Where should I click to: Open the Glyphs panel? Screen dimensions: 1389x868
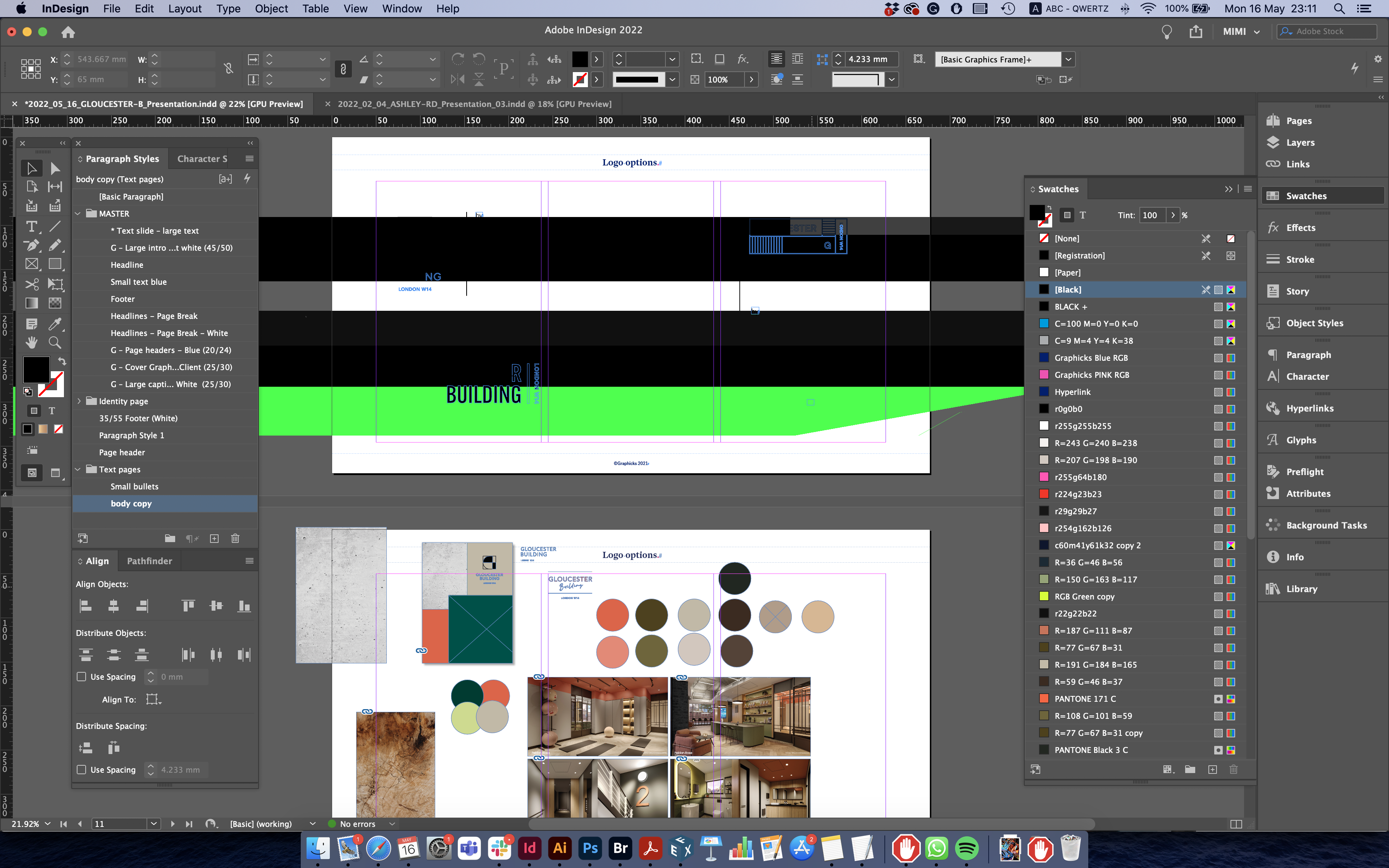[1301, 440]
